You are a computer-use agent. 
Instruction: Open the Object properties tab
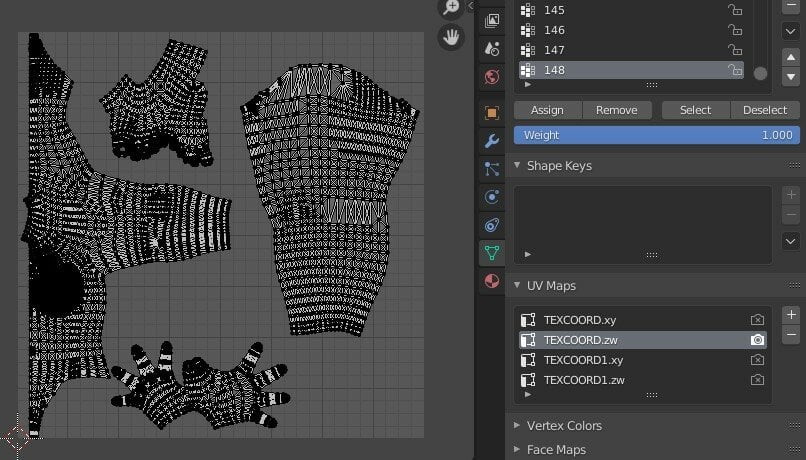[492, 113]
